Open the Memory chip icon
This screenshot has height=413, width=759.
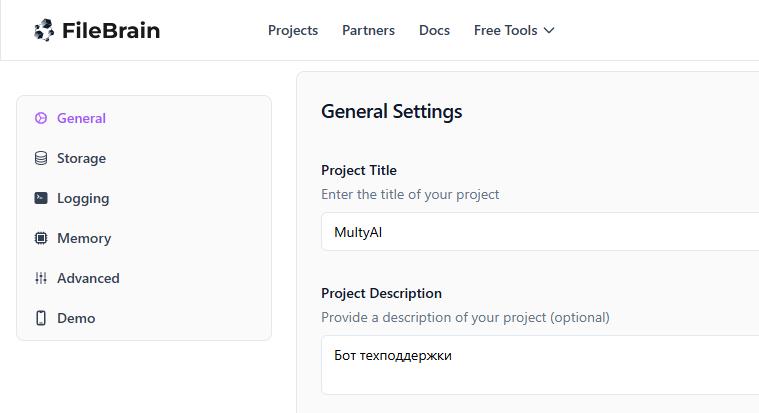tap(41, 238)
